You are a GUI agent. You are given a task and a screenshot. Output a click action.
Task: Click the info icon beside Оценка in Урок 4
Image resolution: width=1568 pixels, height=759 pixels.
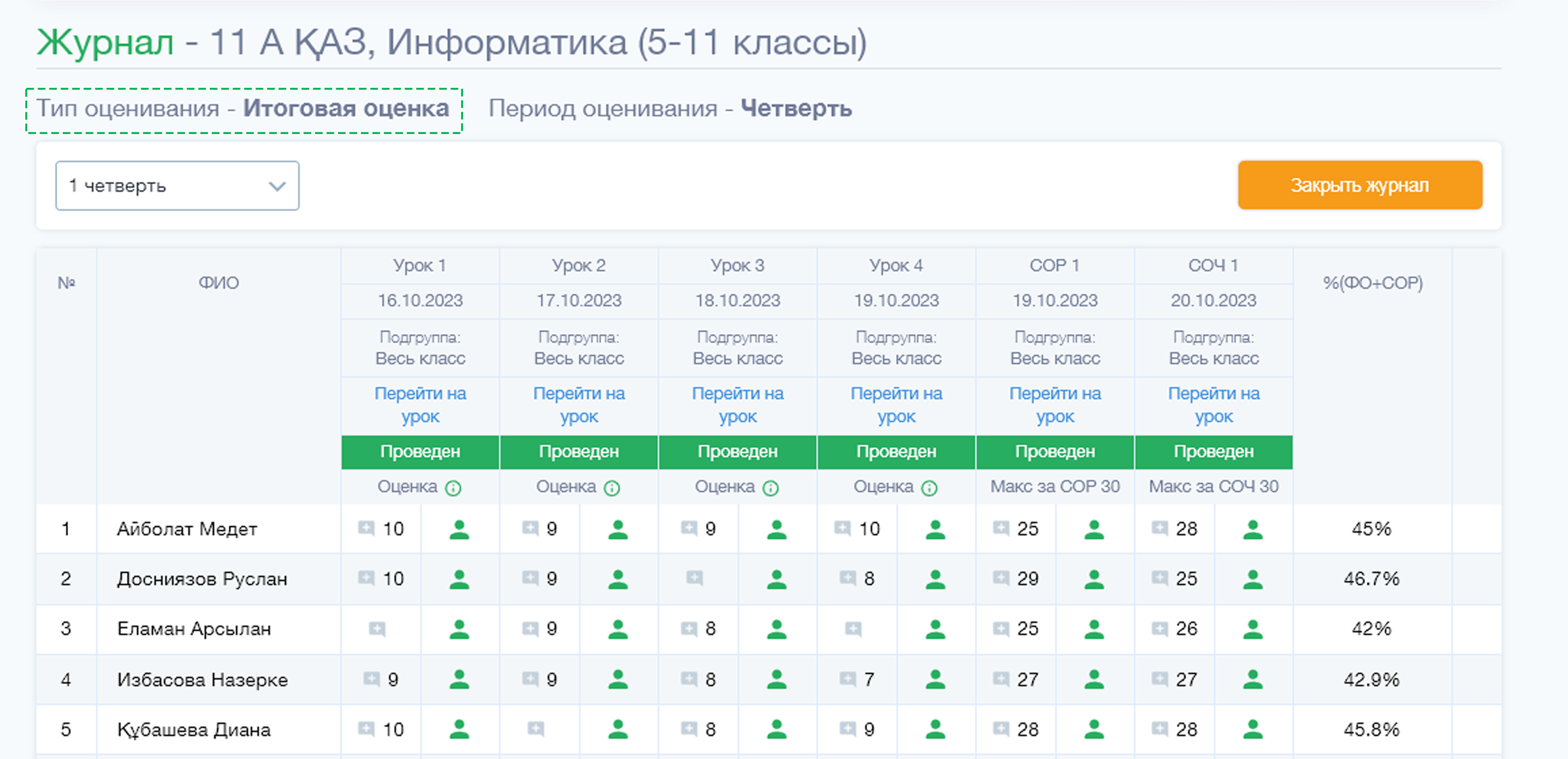pyautogui.click(x=929, y=488)
